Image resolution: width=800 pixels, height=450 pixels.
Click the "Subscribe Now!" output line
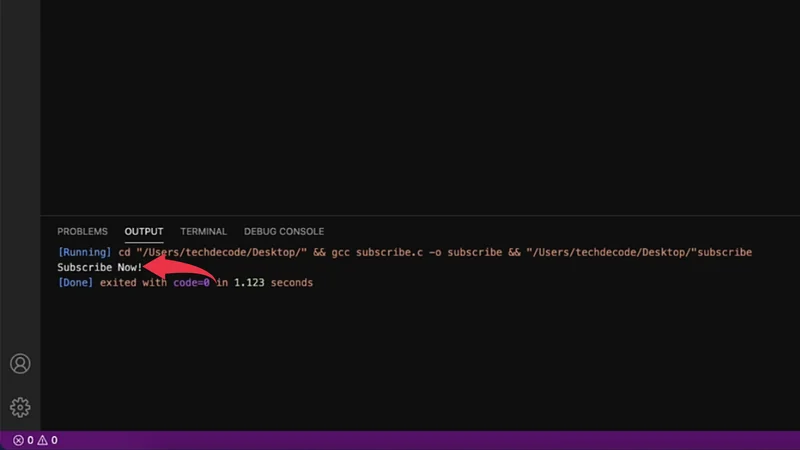100,268
